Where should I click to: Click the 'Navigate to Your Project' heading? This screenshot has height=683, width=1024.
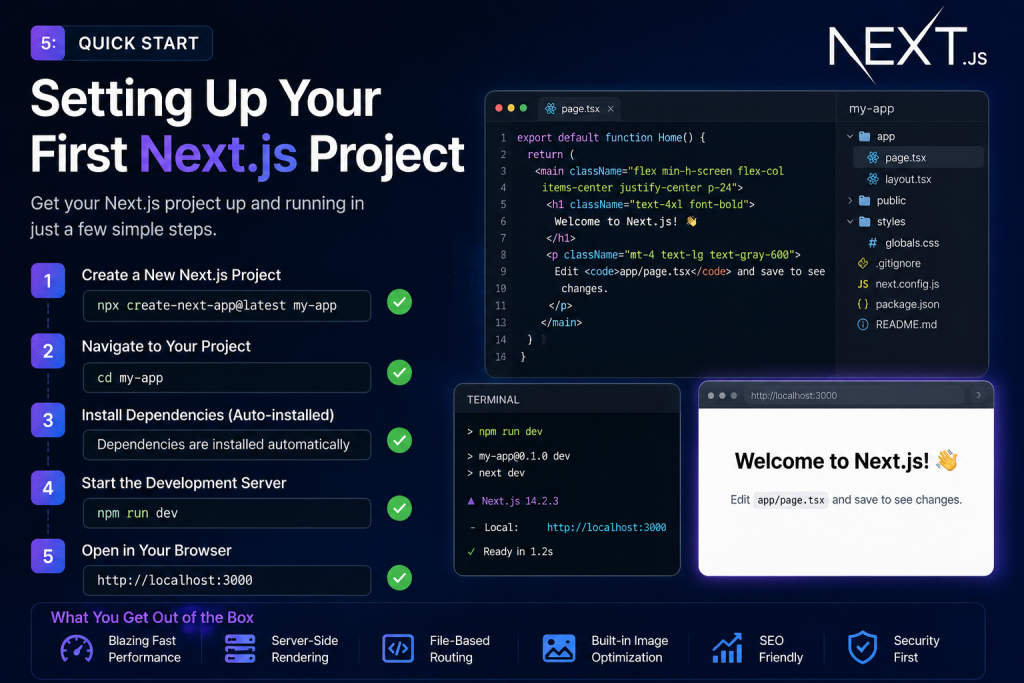click(166, 346)
